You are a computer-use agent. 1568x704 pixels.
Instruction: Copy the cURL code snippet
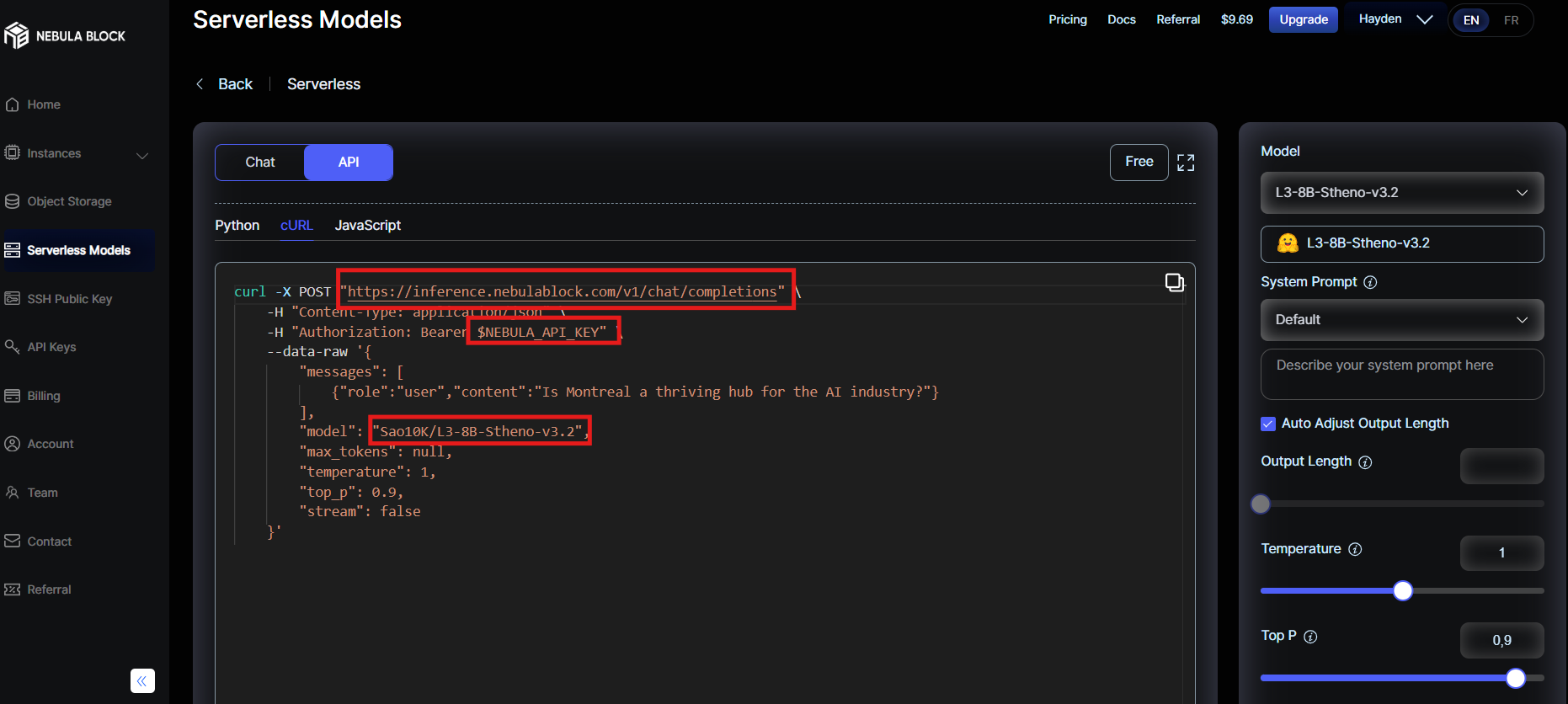pos(1174,283)
